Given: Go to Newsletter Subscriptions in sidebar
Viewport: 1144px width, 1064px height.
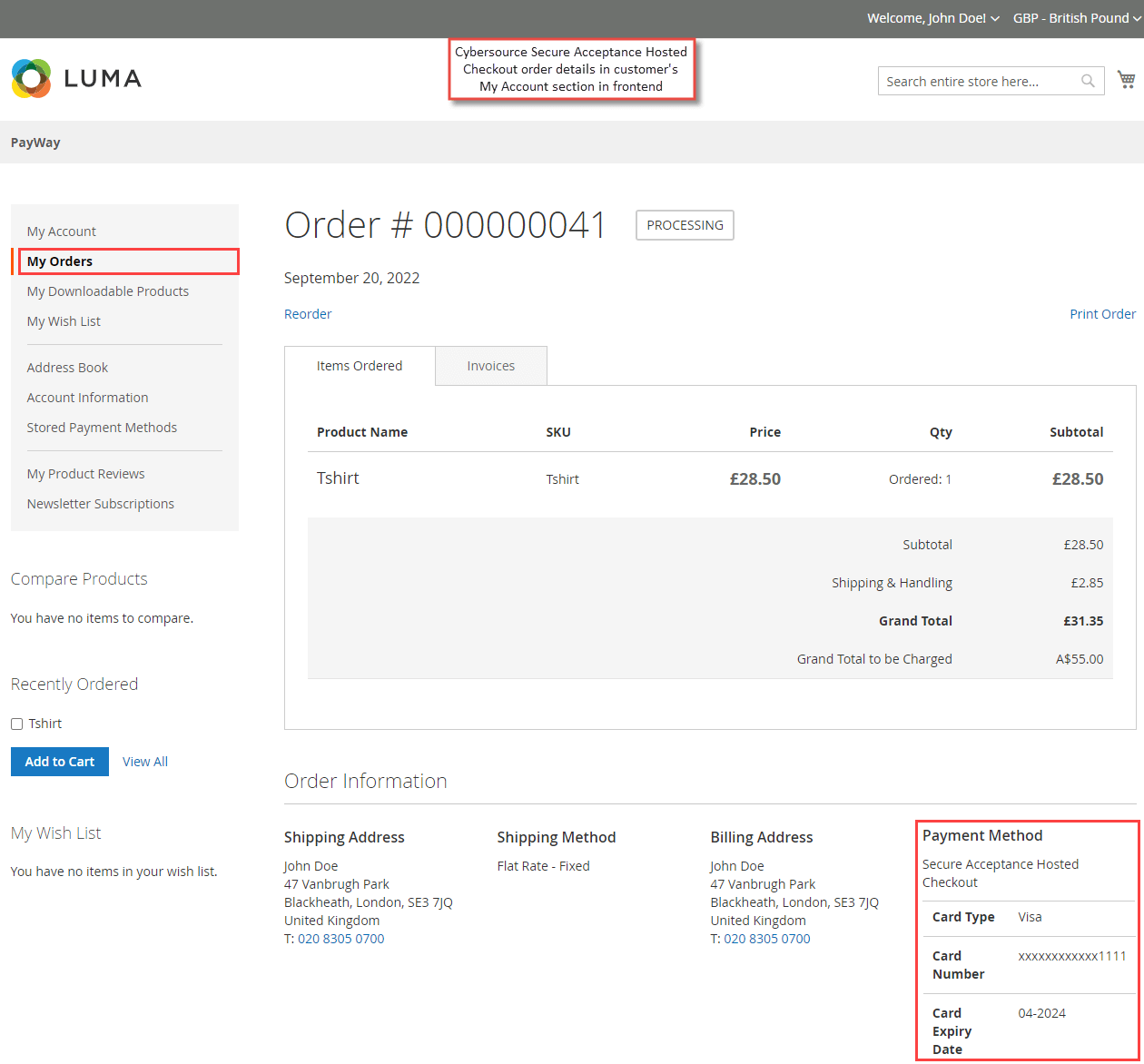Looking at the screenshot, I should point(101,504).
